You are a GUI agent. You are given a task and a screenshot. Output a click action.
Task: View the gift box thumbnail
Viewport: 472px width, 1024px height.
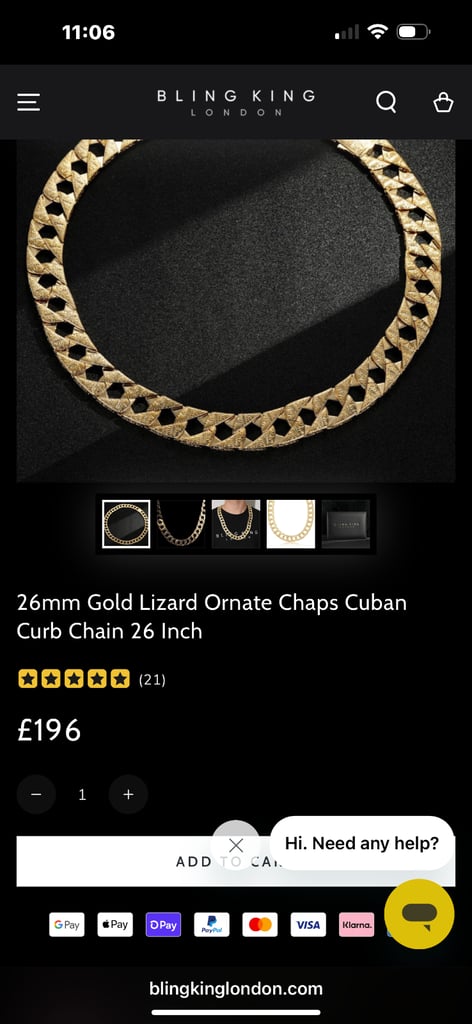(345, 524)
